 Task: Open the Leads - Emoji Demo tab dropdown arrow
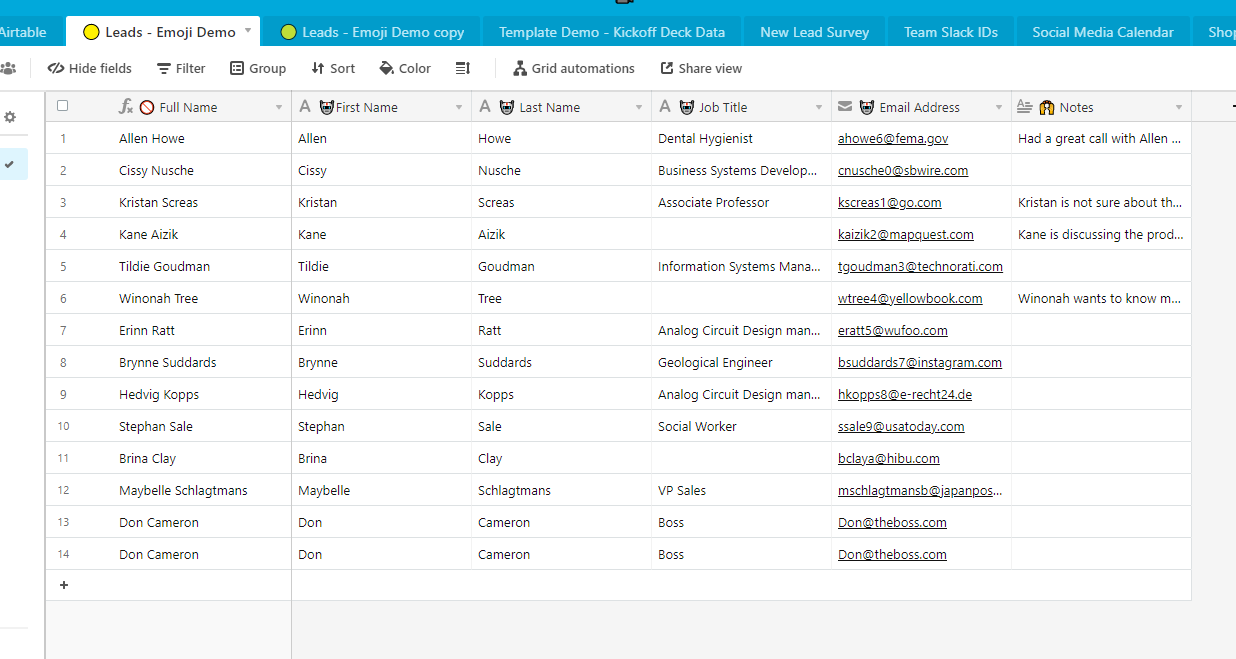coord(248,31)
